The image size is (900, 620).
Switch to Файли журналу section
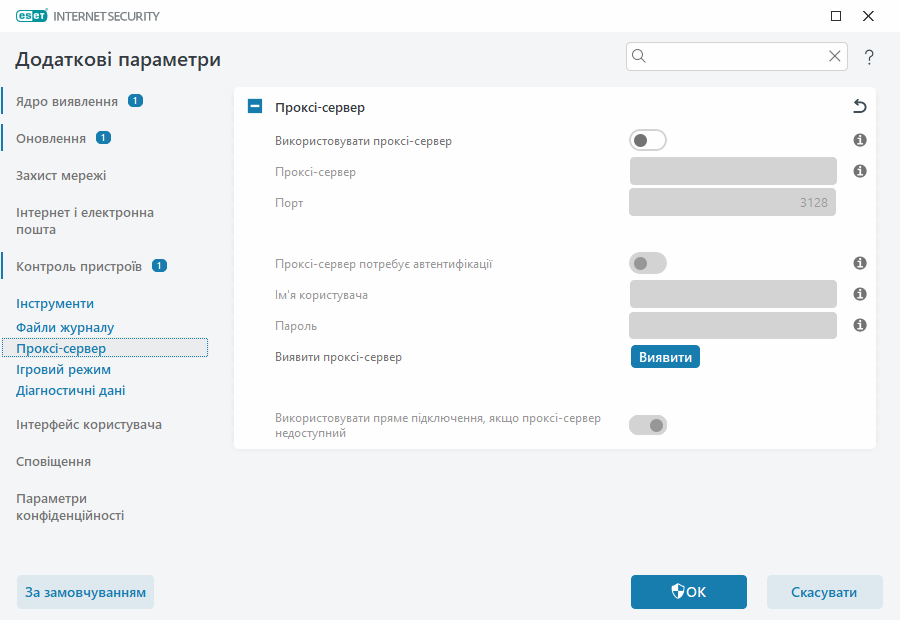click(66, 327)
